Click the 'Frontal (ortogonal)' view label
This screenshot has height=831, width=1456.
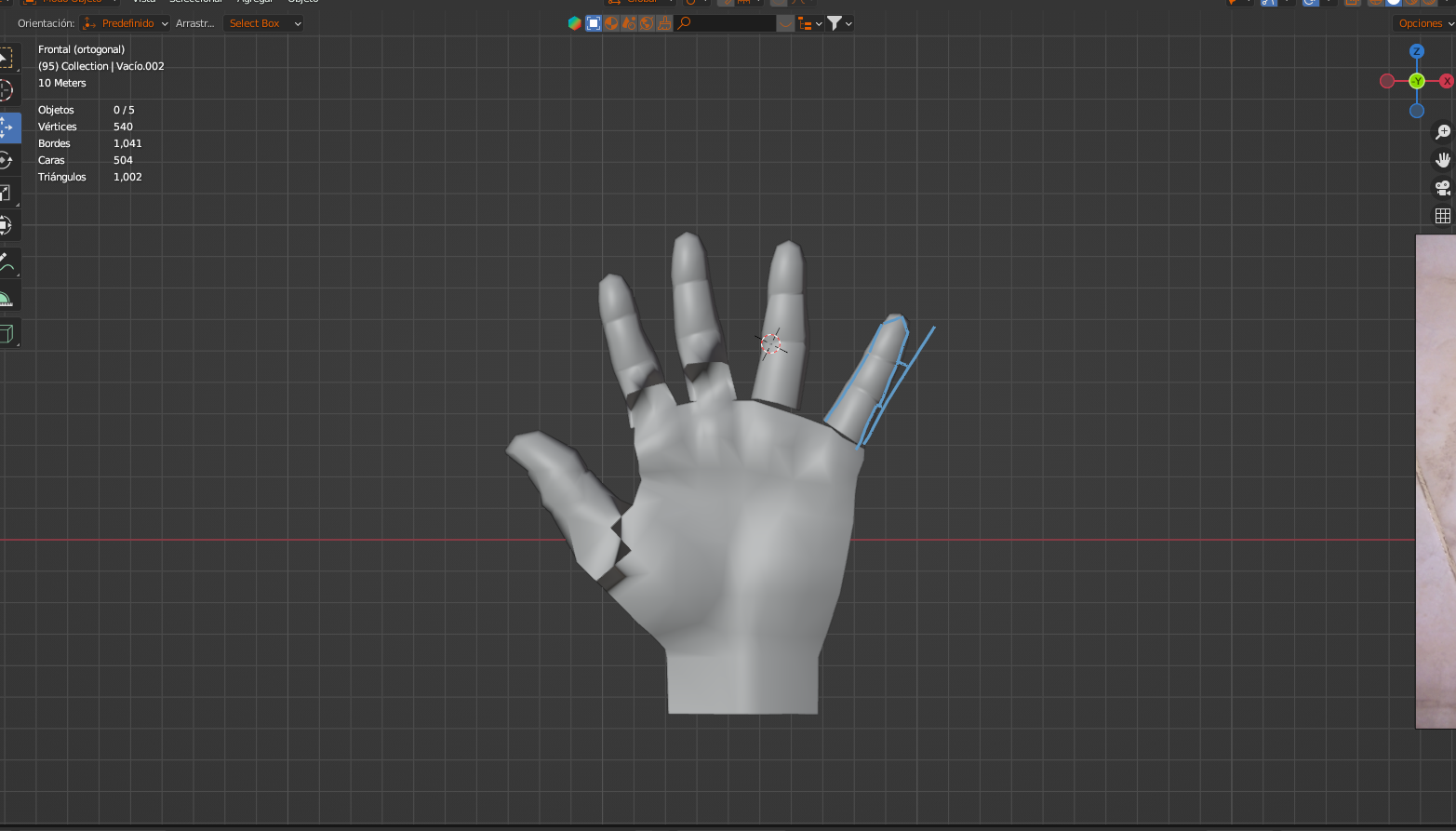pos(81,49)
